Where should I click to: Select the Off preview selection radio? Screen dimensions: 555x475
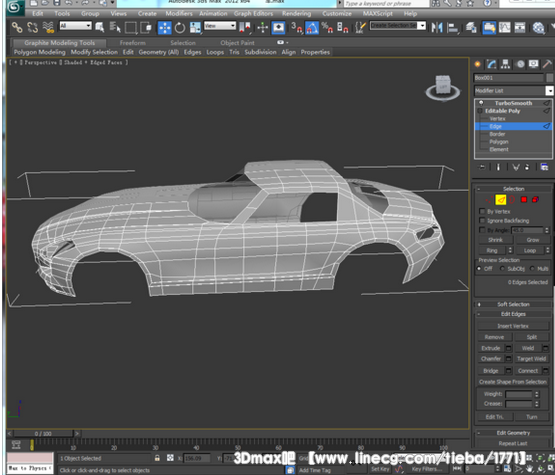click(479, 269)
